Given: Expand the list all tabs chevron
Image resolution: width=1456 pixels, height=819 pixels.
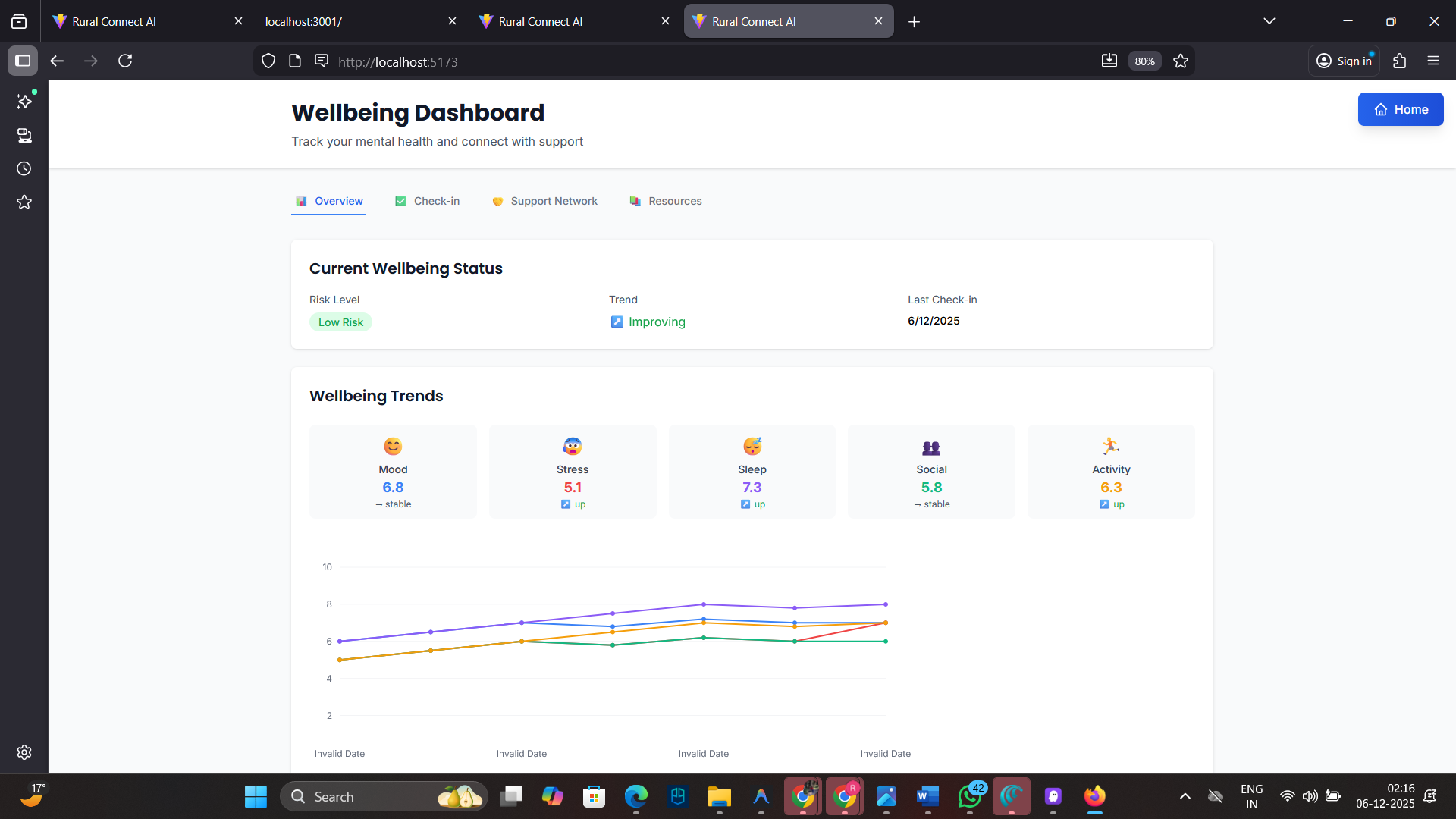Looking at the screenshot, I should coord(1269,21).
